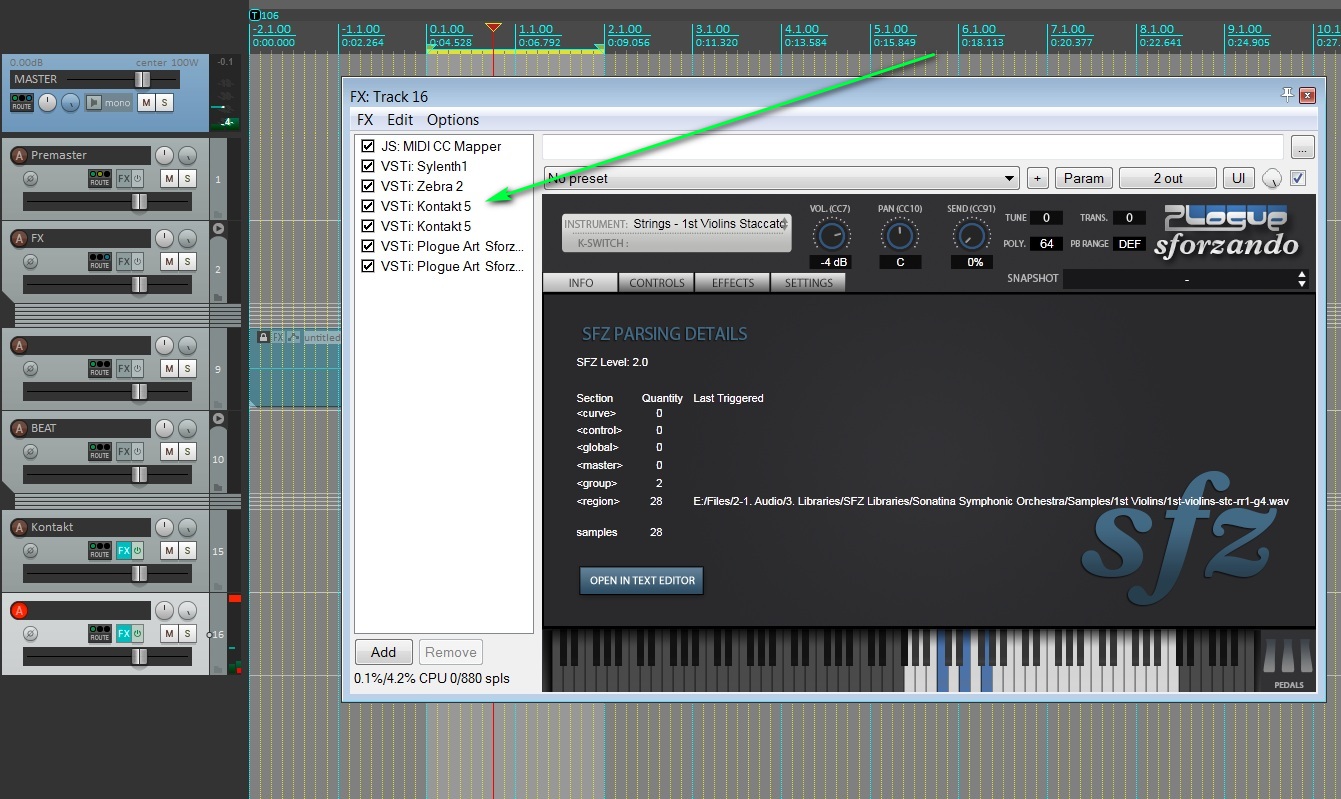Solo the BEAT track
This screenshot has height=799, width=1341.
188,452
